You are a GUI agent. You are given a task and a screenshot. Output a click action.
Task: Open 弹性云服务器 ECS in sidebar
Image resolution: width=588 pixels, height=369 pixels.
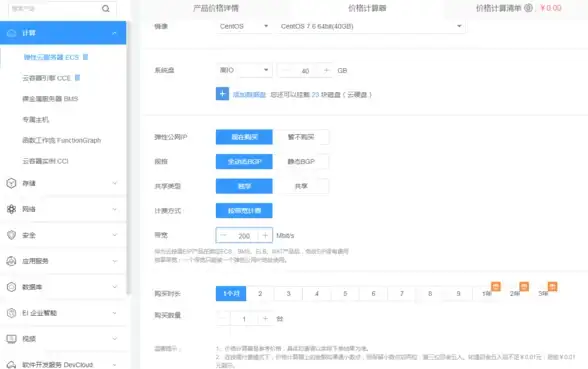(51, 57)
